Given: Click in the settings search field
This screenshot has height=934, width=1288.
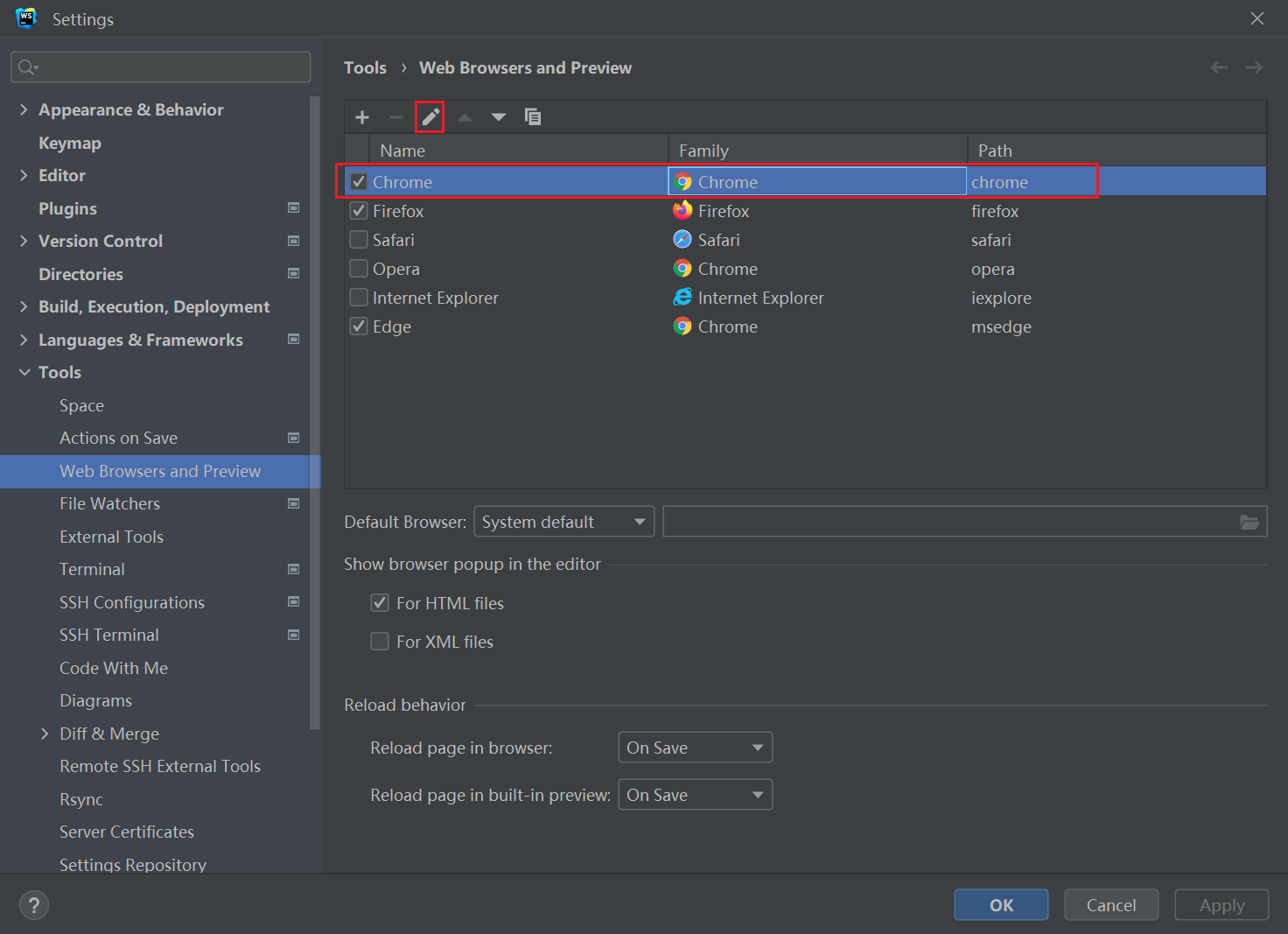Looking at the screenshot, I should pos(161,67).
